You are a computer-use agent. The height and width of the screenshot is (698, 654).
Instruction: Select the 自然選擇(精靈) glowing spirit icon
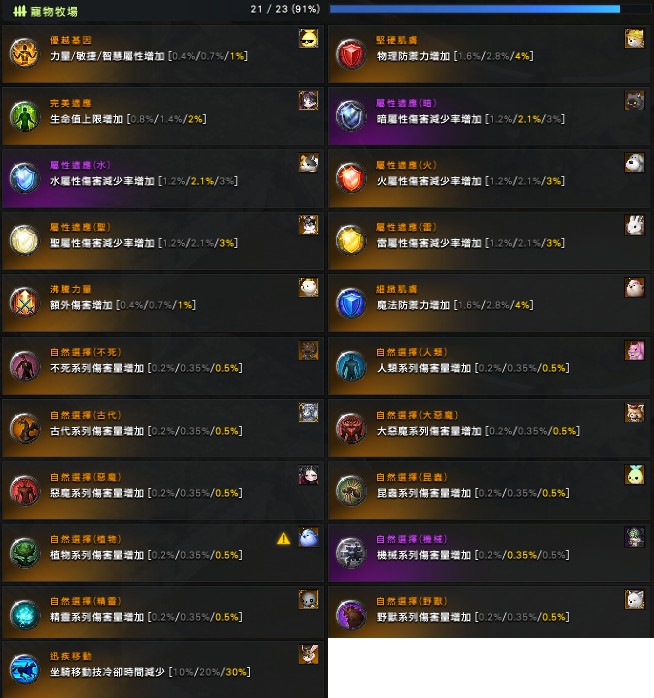click(x=24, y=615)
